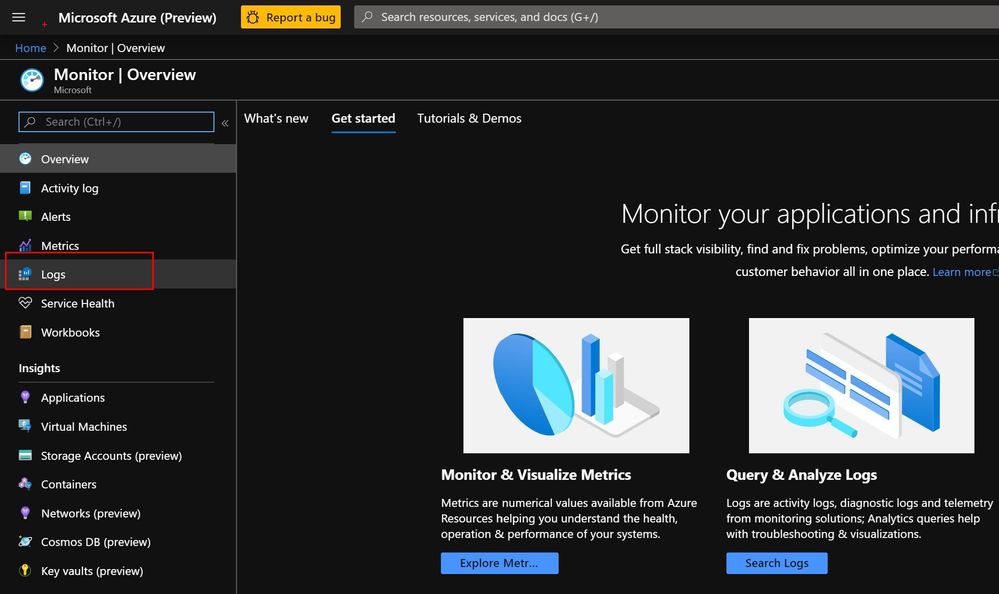Click the Metrics chart icon
Viewport: 999px width, 594px height.
tap(25, 245)
